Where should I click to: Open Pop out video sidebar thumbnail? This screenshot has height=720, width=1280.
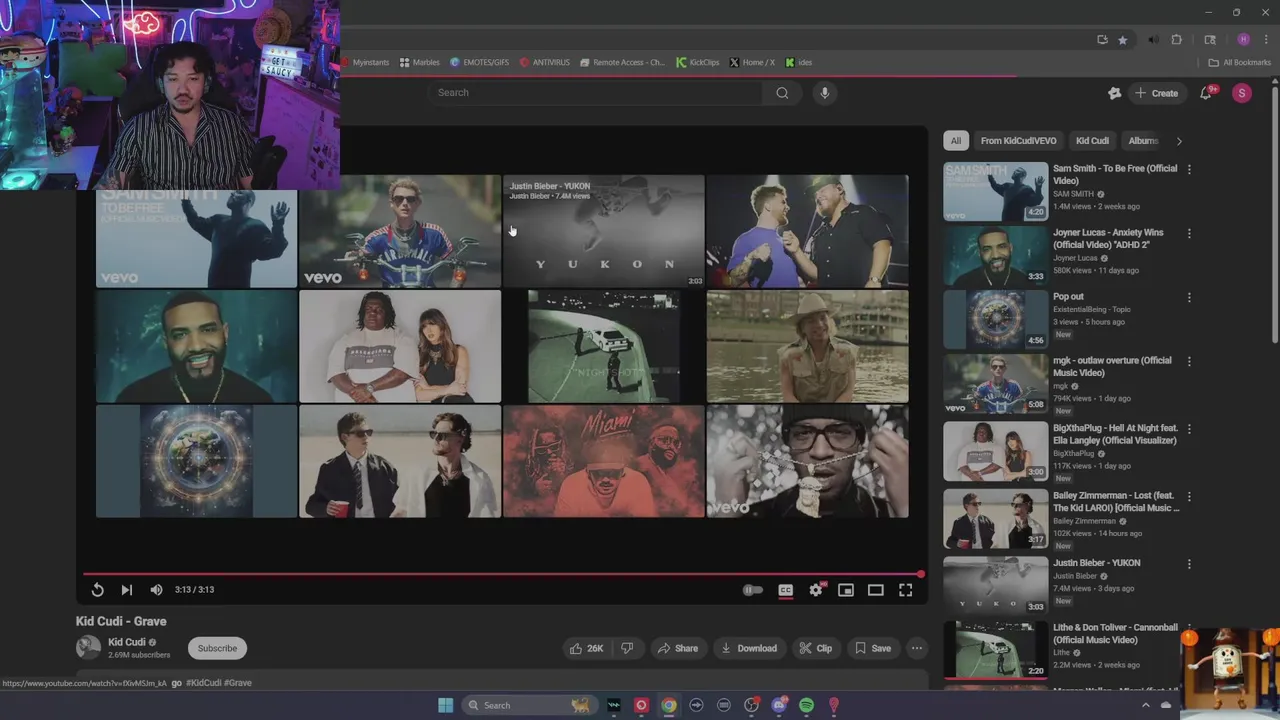click(x=996, y=319)
